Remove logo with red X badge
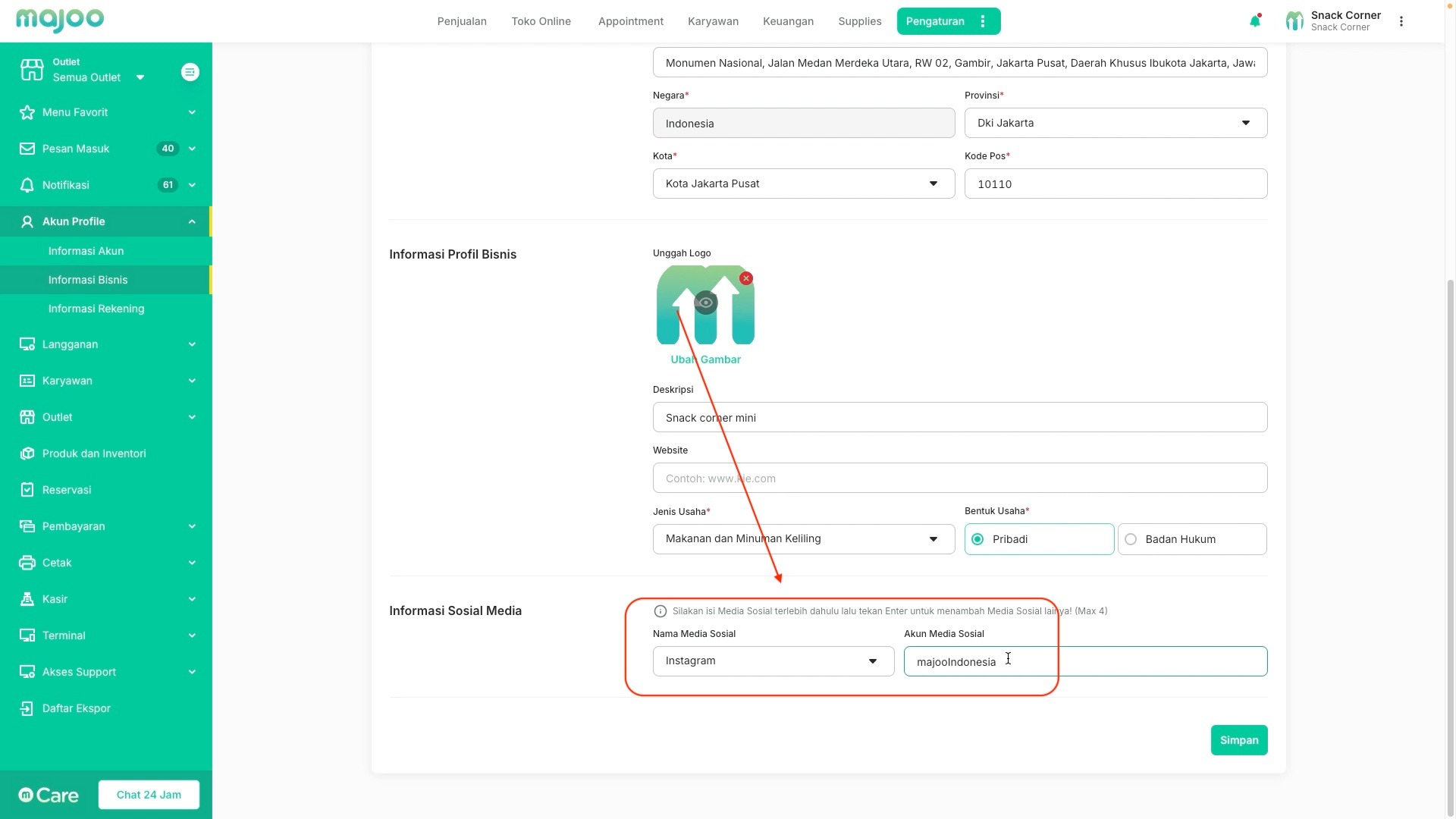The width and height of the screenshot is (1456, 819). point(746,278)
